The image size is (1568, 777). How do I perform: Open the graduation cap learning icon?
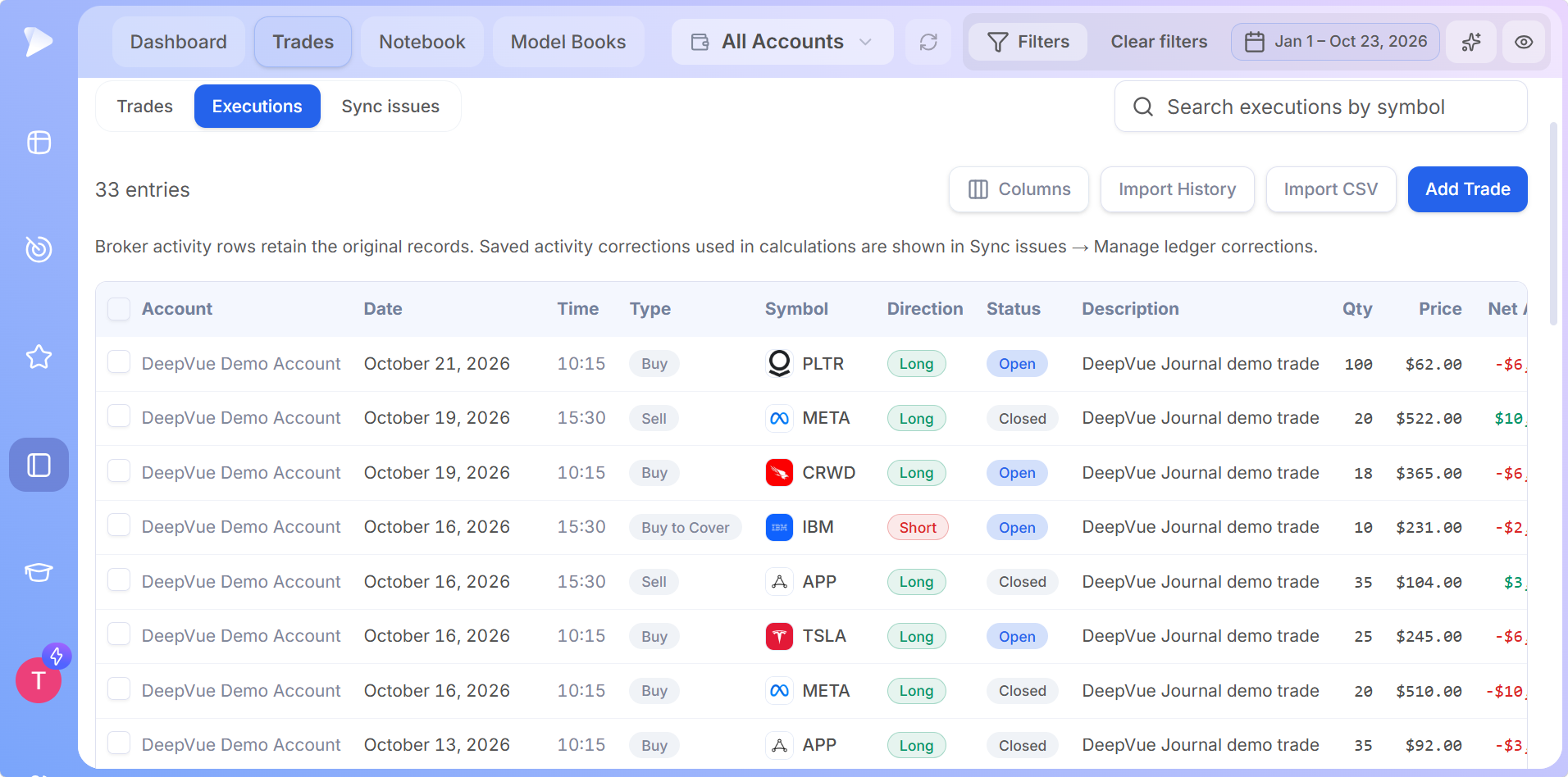coord(39,572)
